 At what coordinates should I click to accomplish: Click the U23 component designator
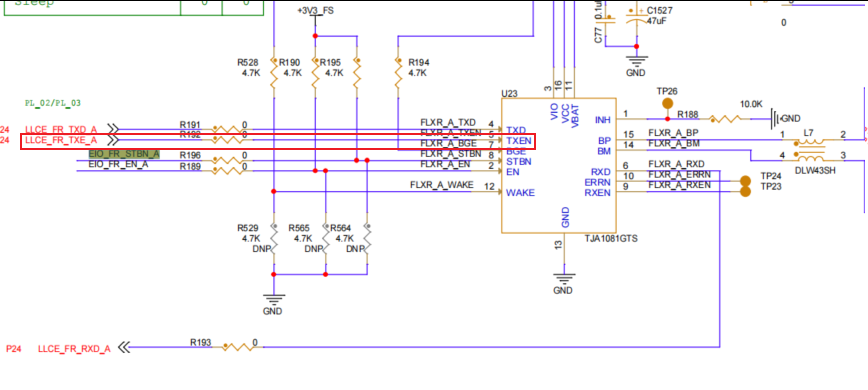(x=509, y=94)
